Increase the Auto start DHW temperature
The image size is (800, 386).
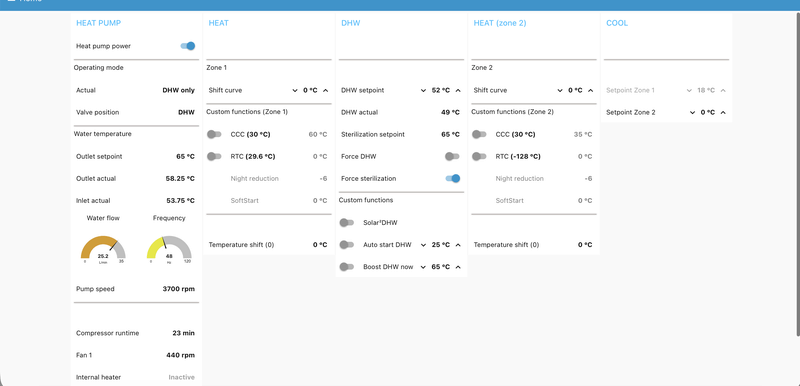[x=458, y=245]
